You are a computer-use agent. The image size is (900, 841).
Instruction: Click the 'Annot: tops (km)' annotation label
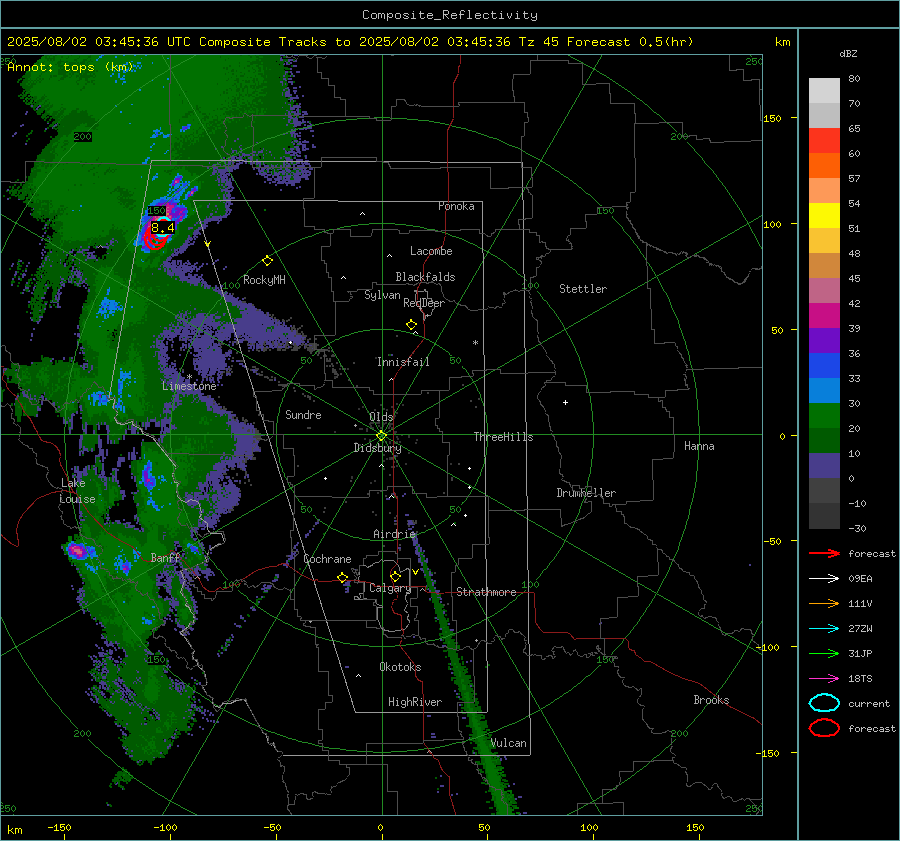(70, 67)
